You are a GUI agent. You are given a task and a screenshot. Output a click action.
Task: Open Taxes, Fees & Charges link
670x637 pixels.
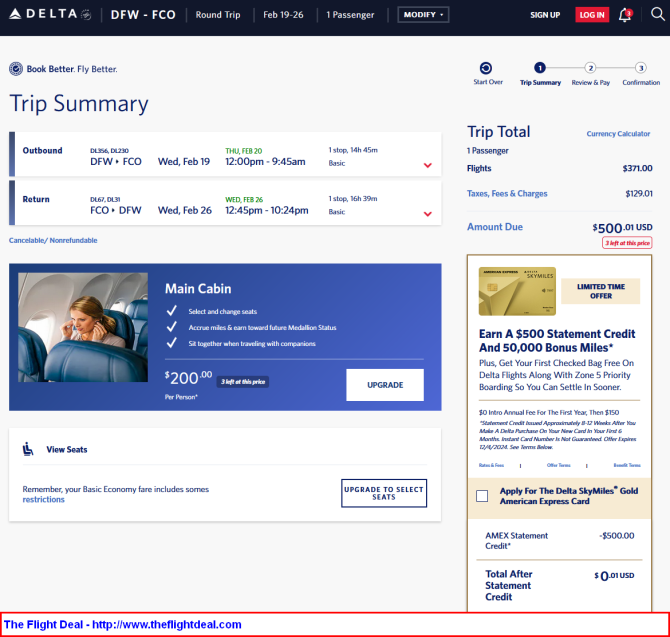coord(507,194)
